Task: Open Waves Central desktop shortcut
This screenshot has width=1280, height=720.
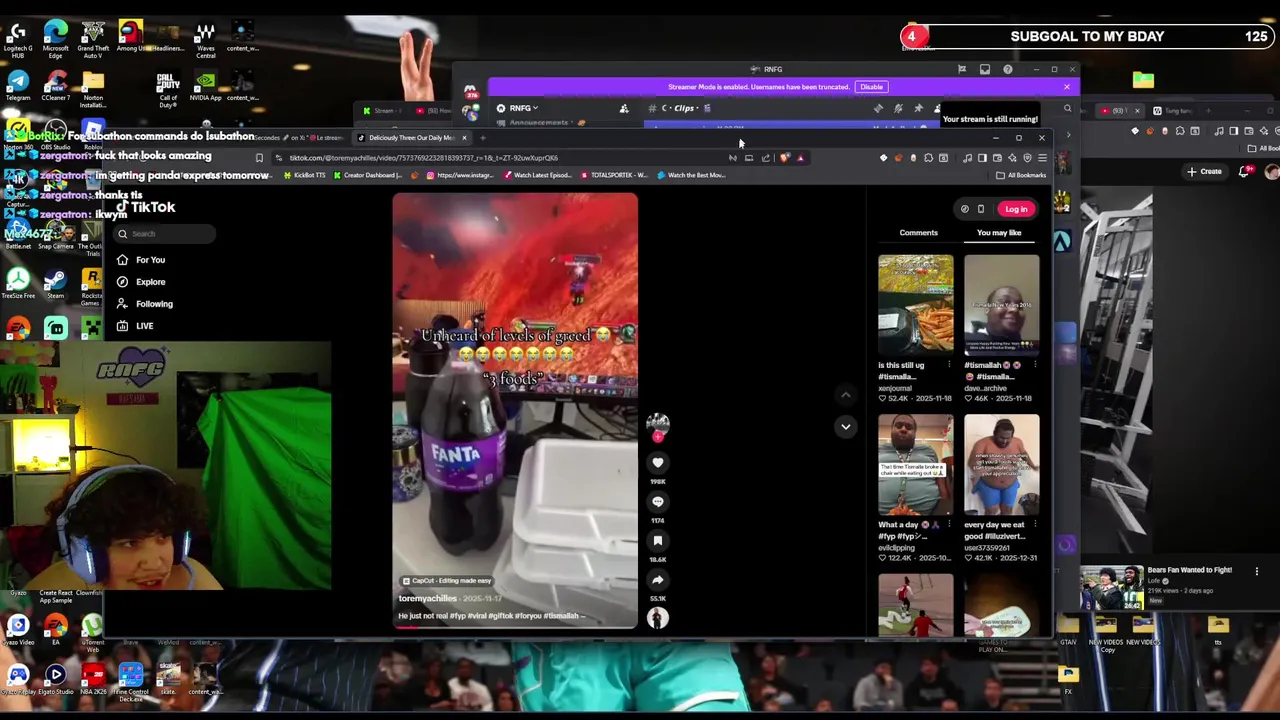Action: (205, 40)
